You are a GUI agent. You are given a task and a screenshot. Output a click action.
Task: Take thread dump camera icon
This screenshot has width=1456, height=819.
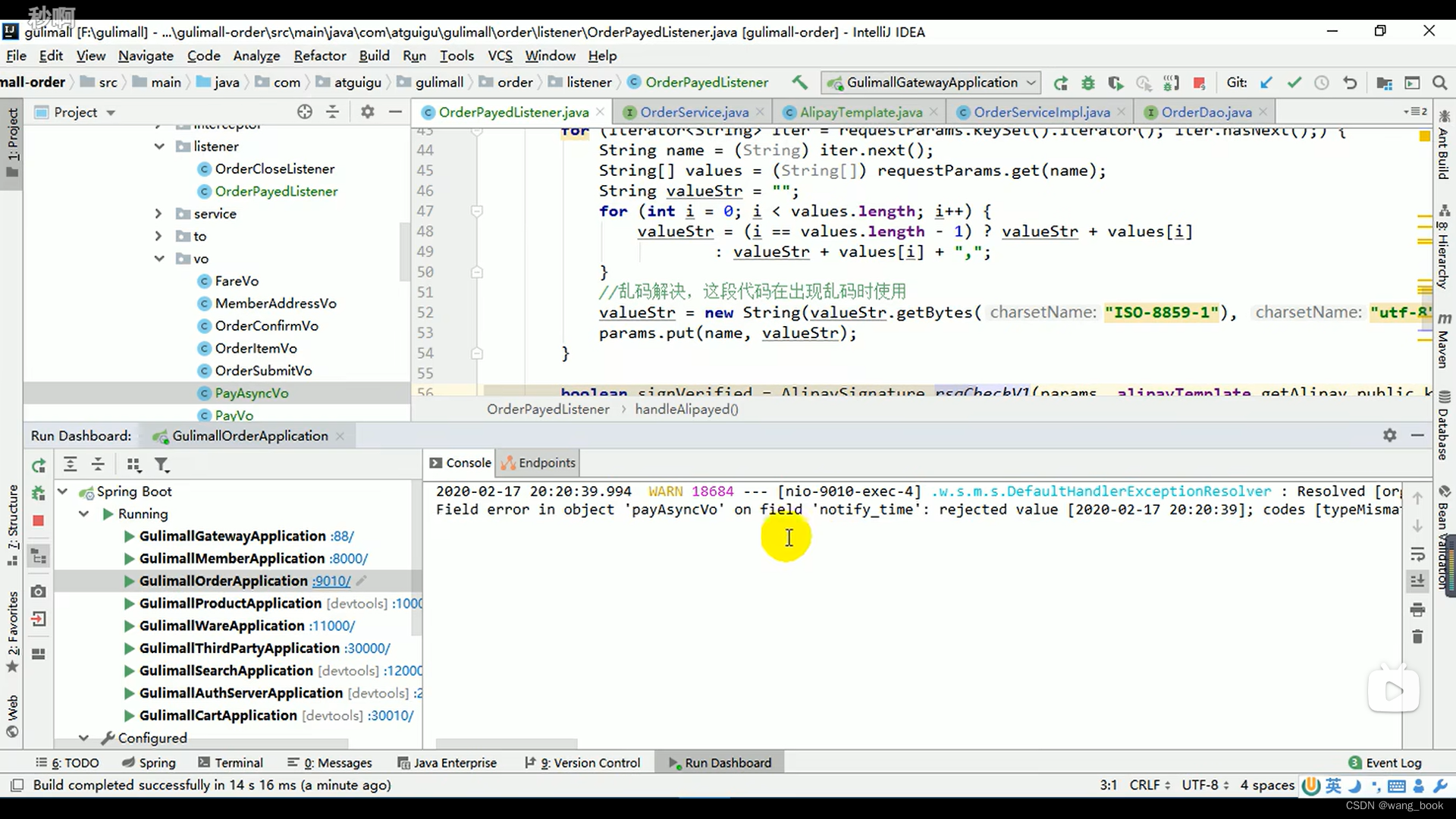coord(39,591)
